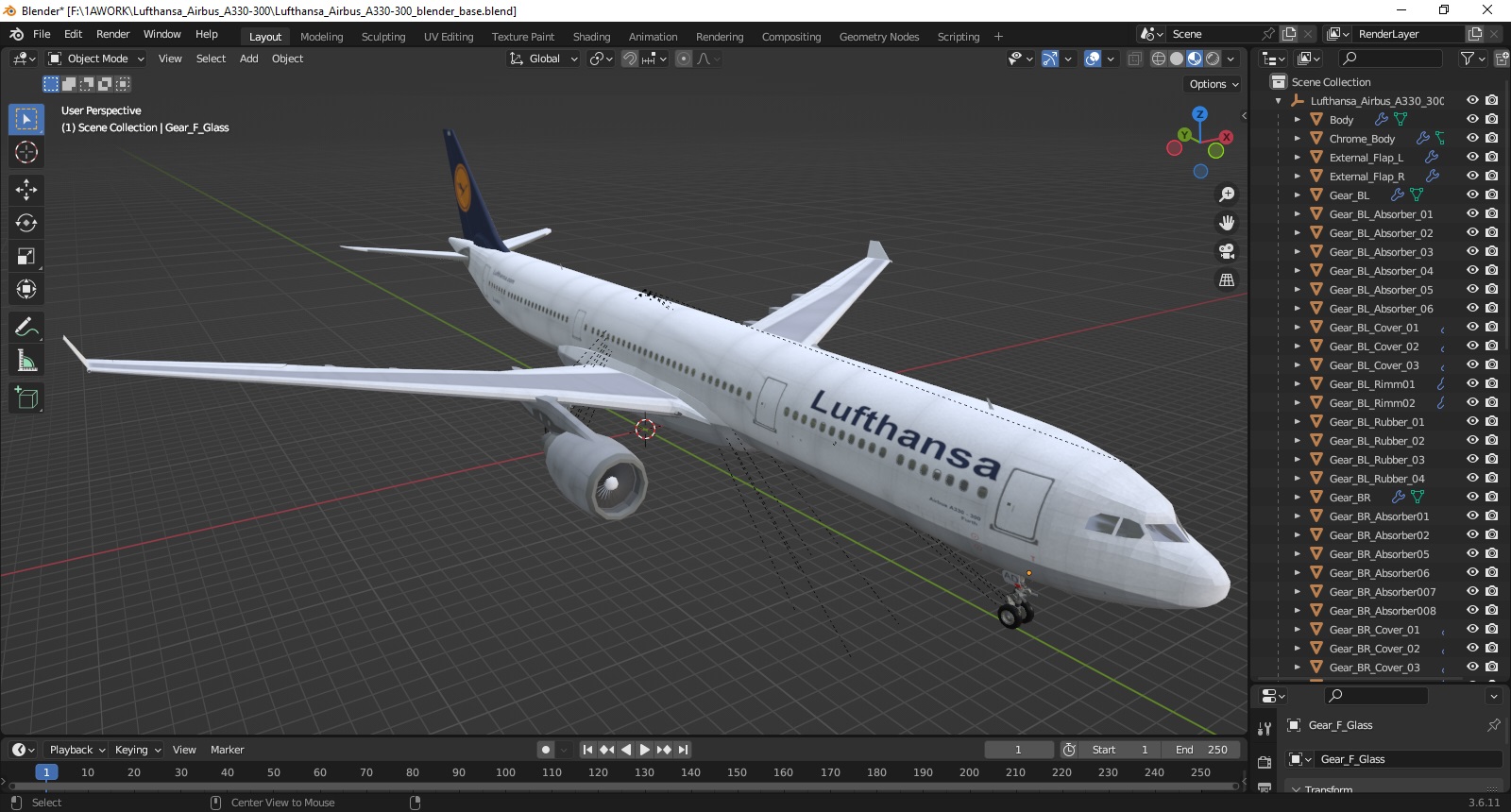Image resolution: width=1511 pixels, height=812 pixels.
Task: Toggle viewport gizmos button
Action: pyautogui.click(x=1050, y=59)
